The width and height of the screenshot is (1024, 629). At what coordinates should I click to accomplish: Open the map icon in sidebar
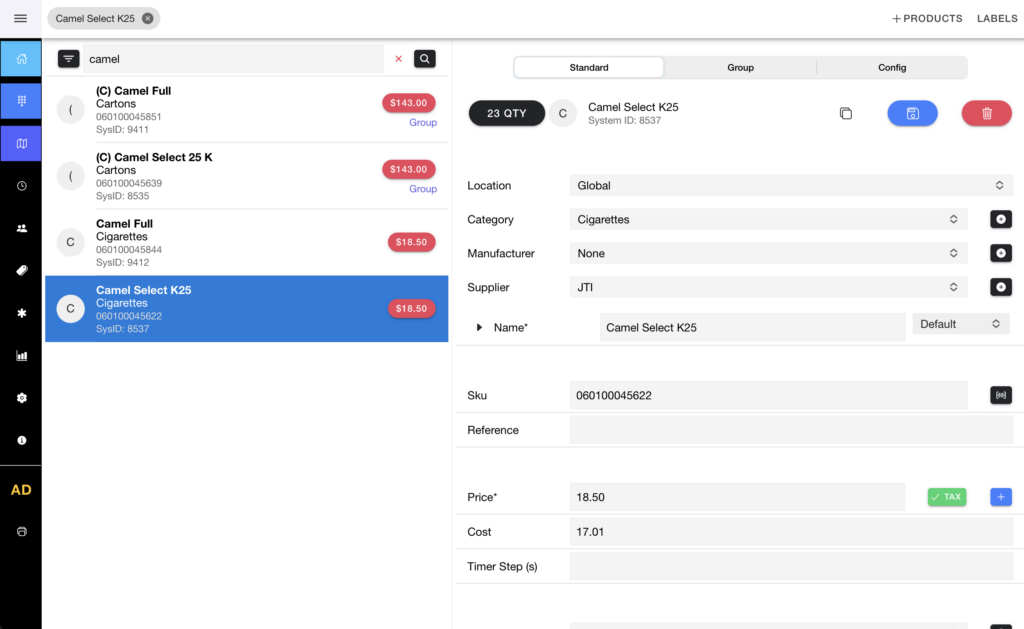tap(21, 143)
